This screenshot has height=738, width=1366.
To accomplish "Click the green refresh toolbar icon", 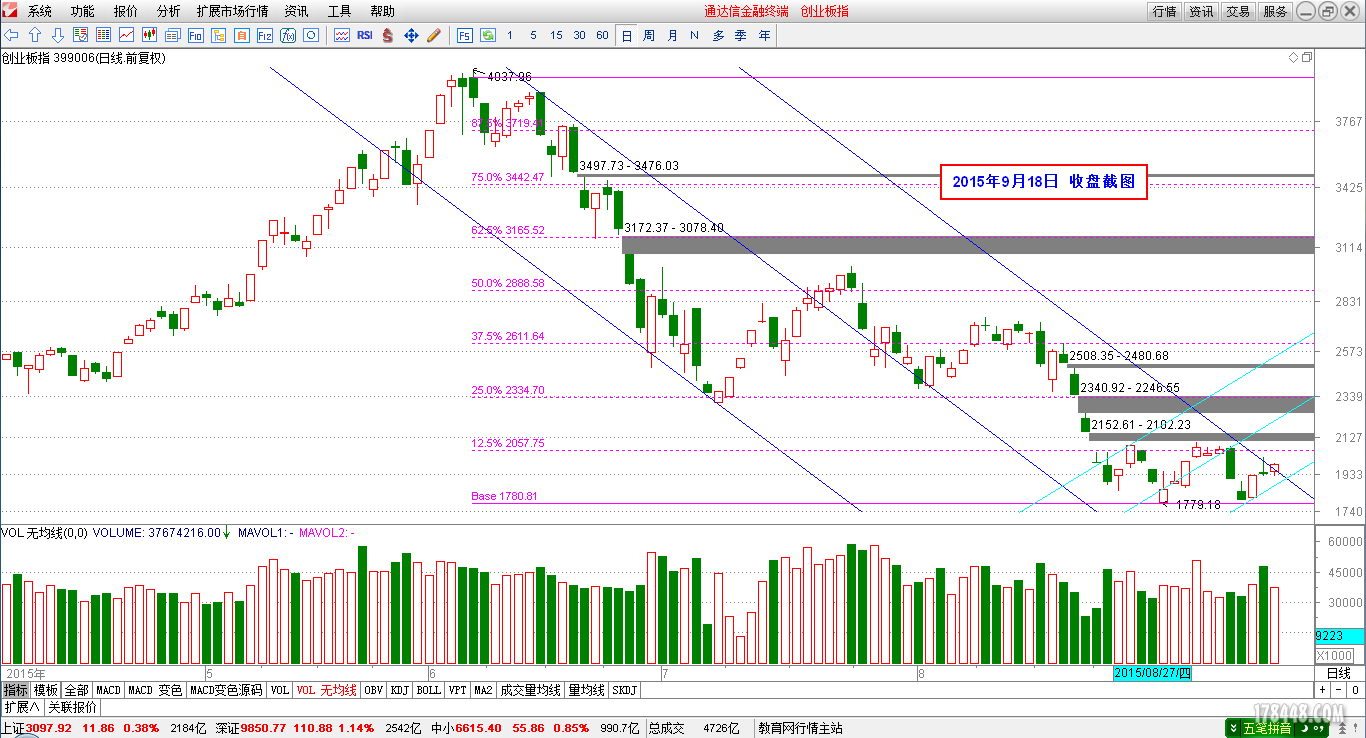I will pos(488,35).
